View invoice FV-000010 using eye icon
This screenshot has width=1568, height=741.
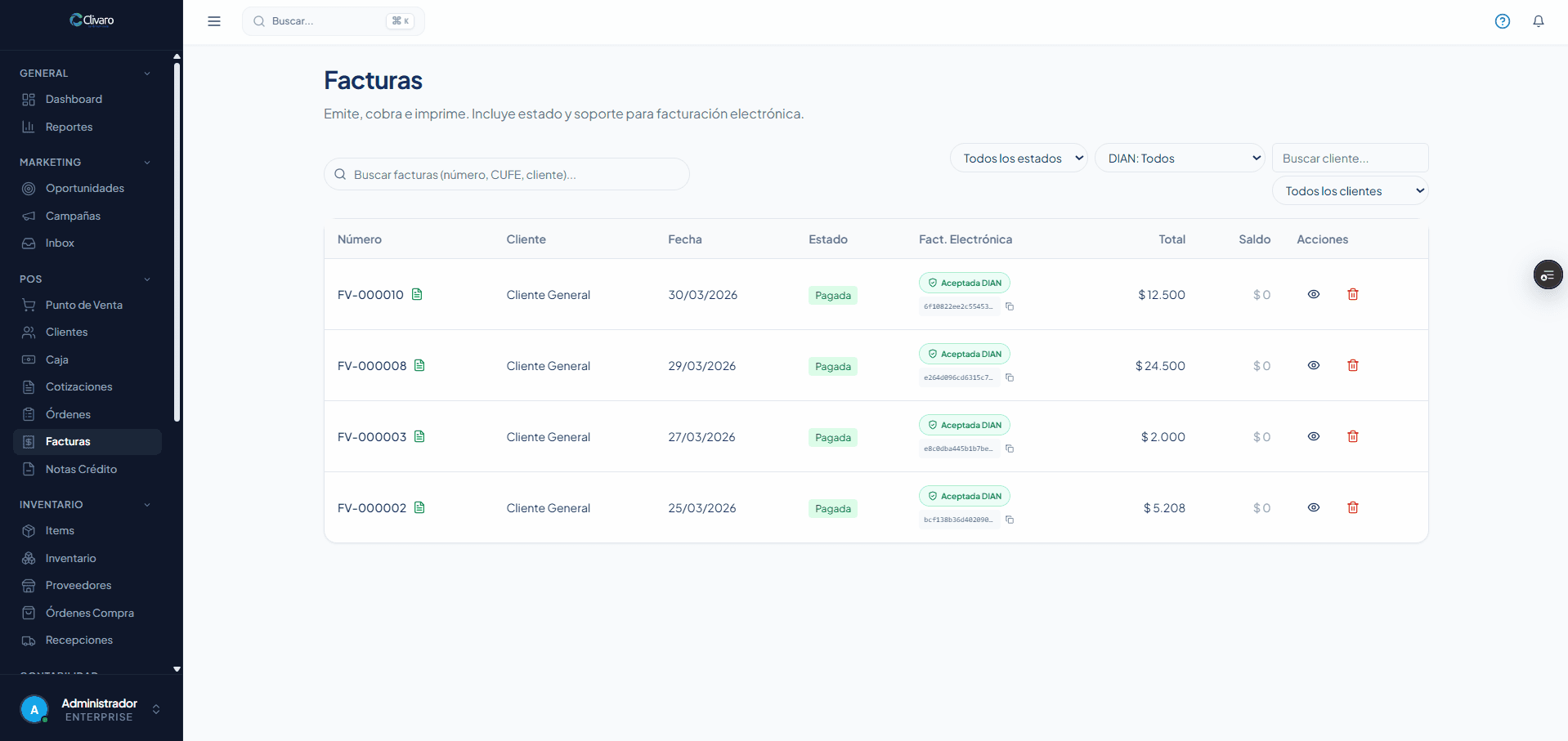click(x=1313, y=295)
